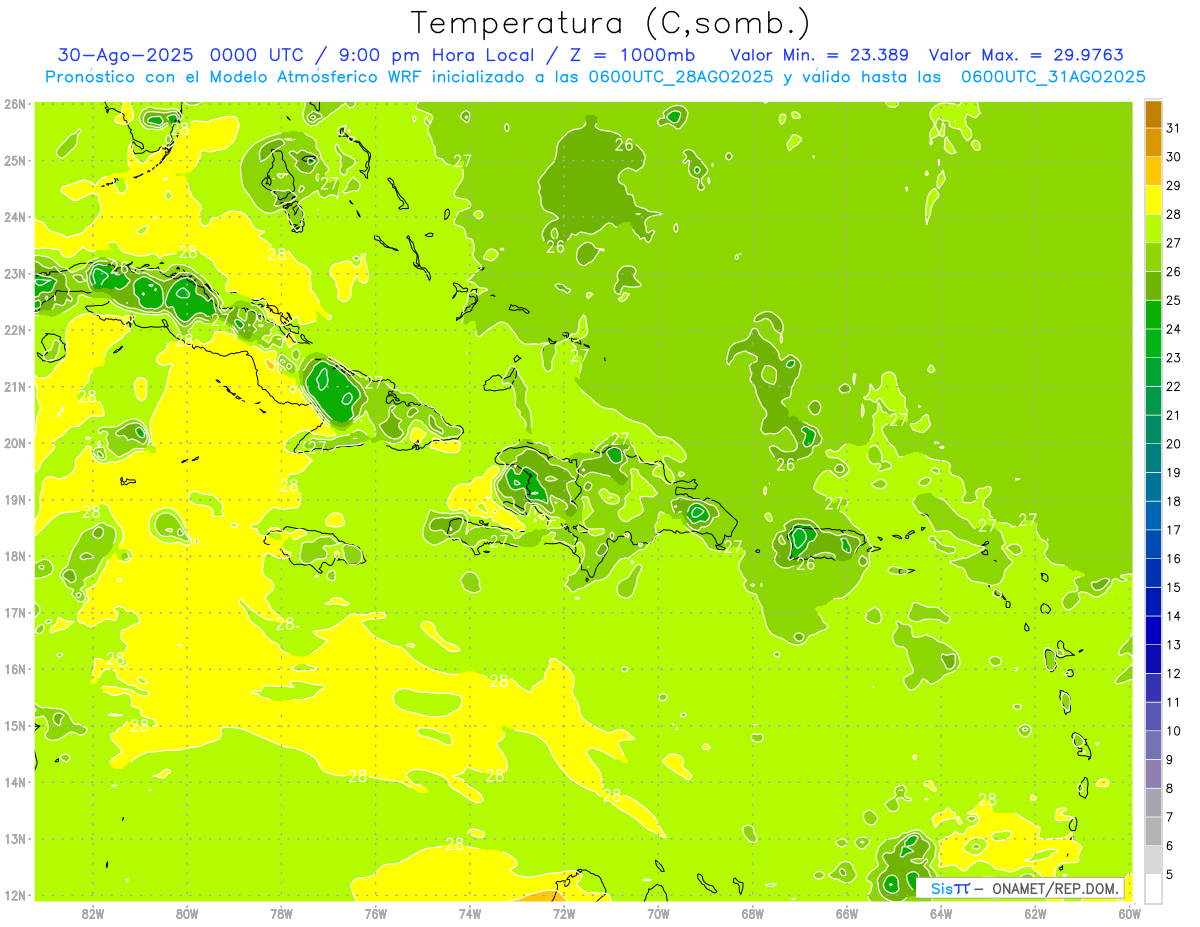Click the color bar label 31
1200x927 pixels.
click(x=1174, y=128)
